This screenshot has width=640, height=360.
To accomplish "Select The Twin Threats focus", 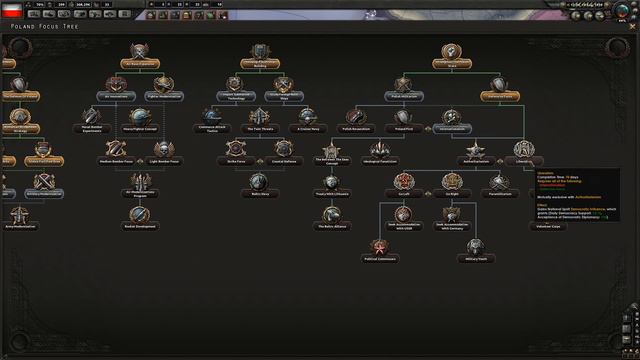I will tap(260, 121).
